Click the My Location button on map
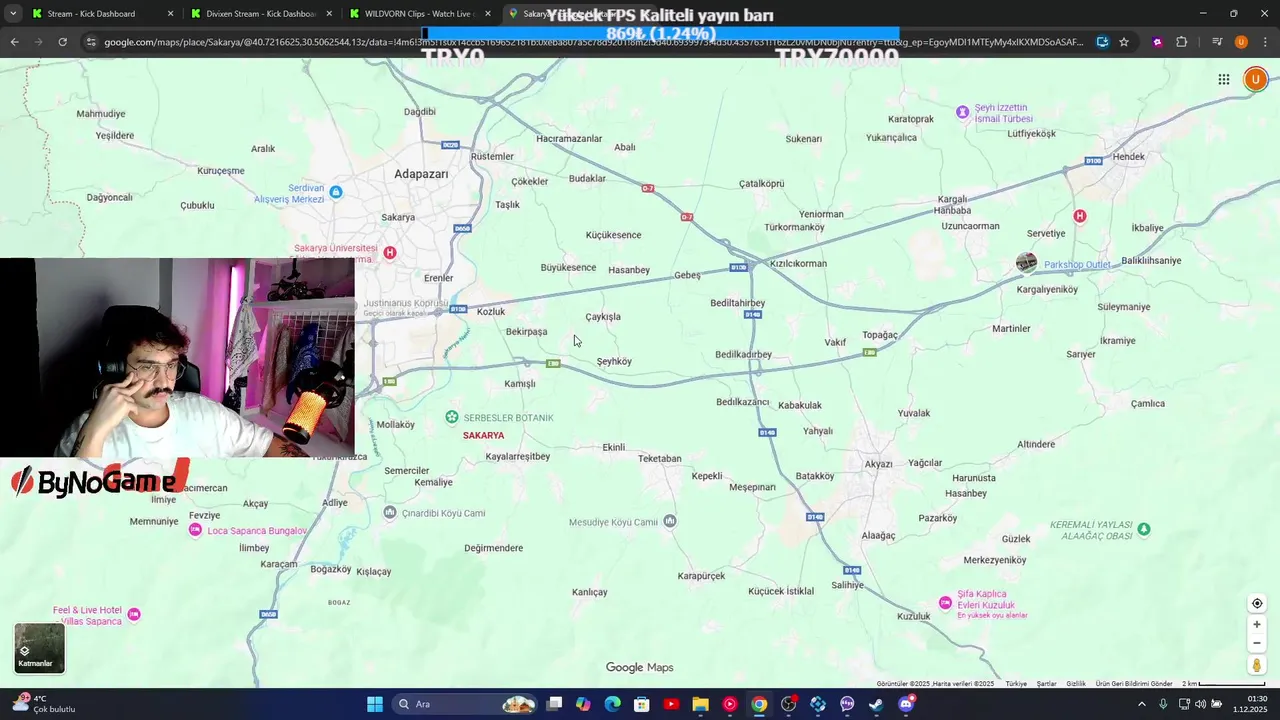Image resolution: width=1280 pixels, height=720 pixels. (x=1257, y=603)
